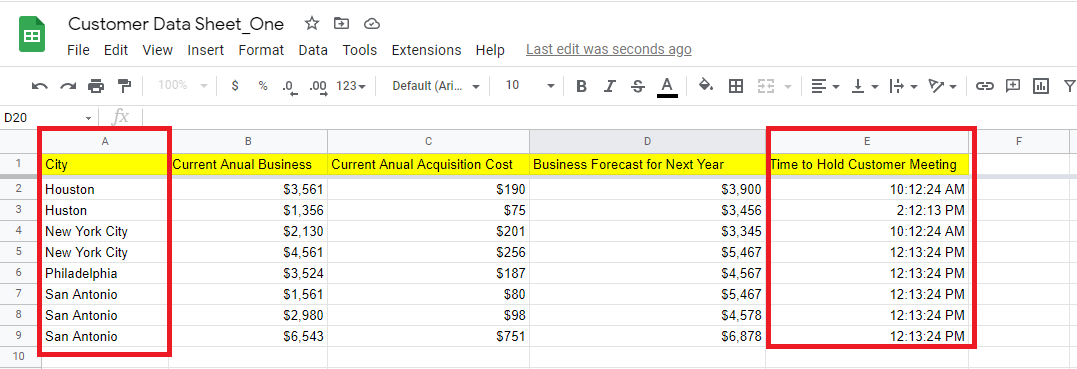Star this spreadsheet document
The image size is (1077, 369).
[x=312, y=24]
